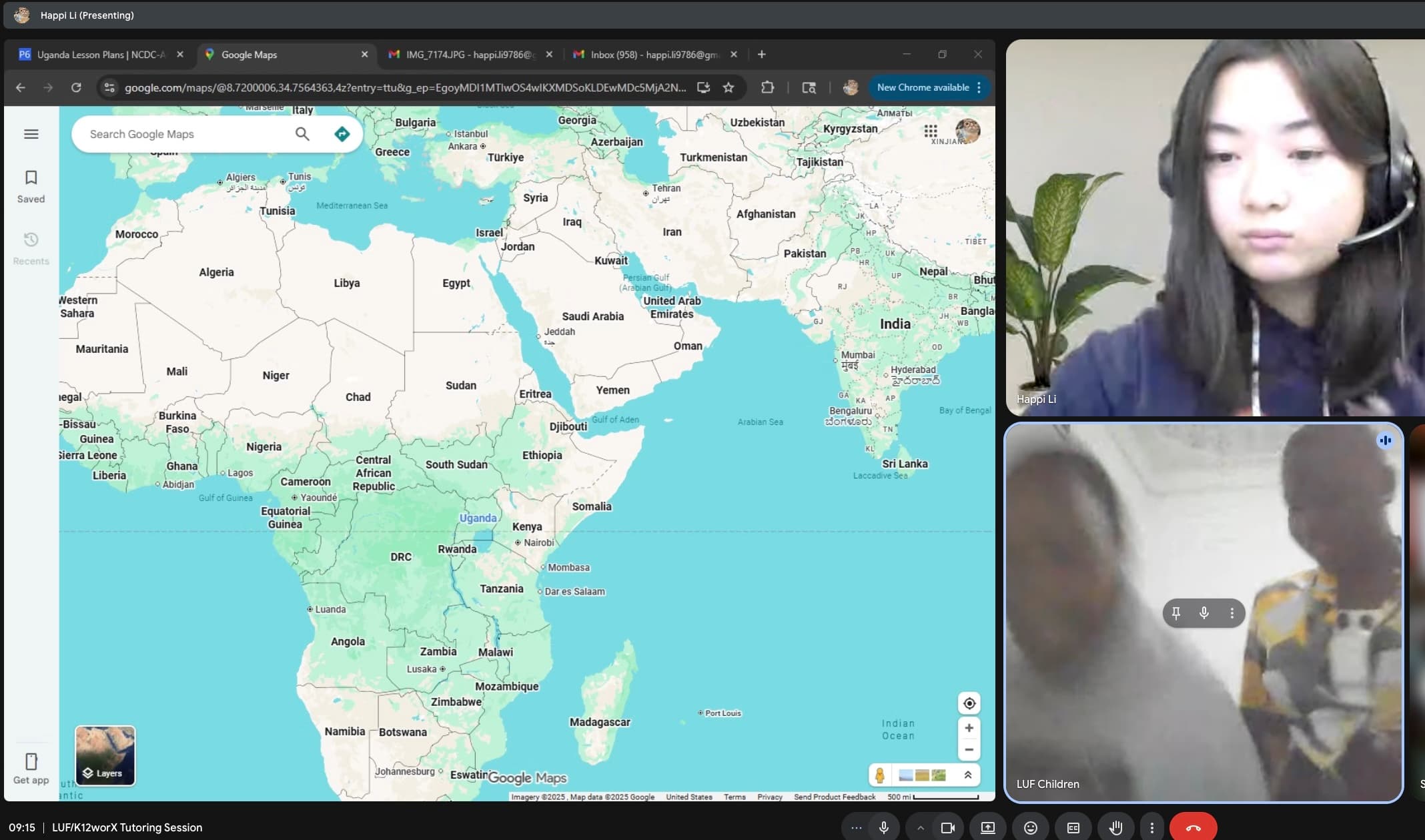Open the three-dot menu left of mic
The height and width of the screenshot is (840, 1425).
coord(857,827)
